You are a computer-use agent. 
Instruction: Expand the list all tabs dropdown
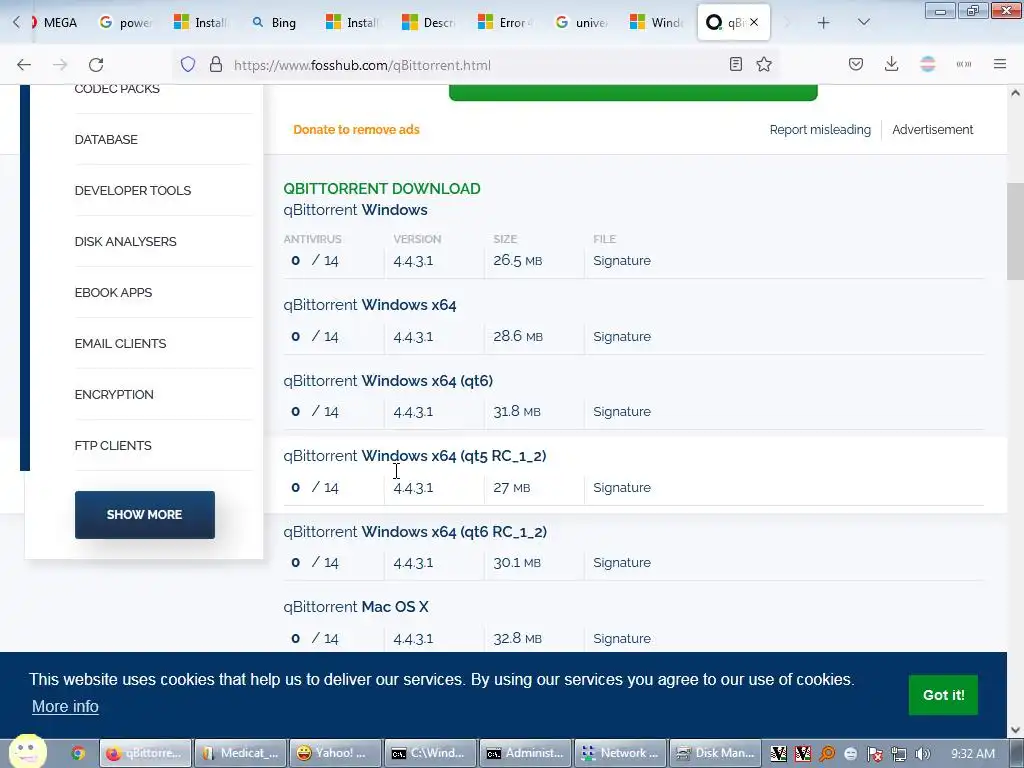coord(863,22)
